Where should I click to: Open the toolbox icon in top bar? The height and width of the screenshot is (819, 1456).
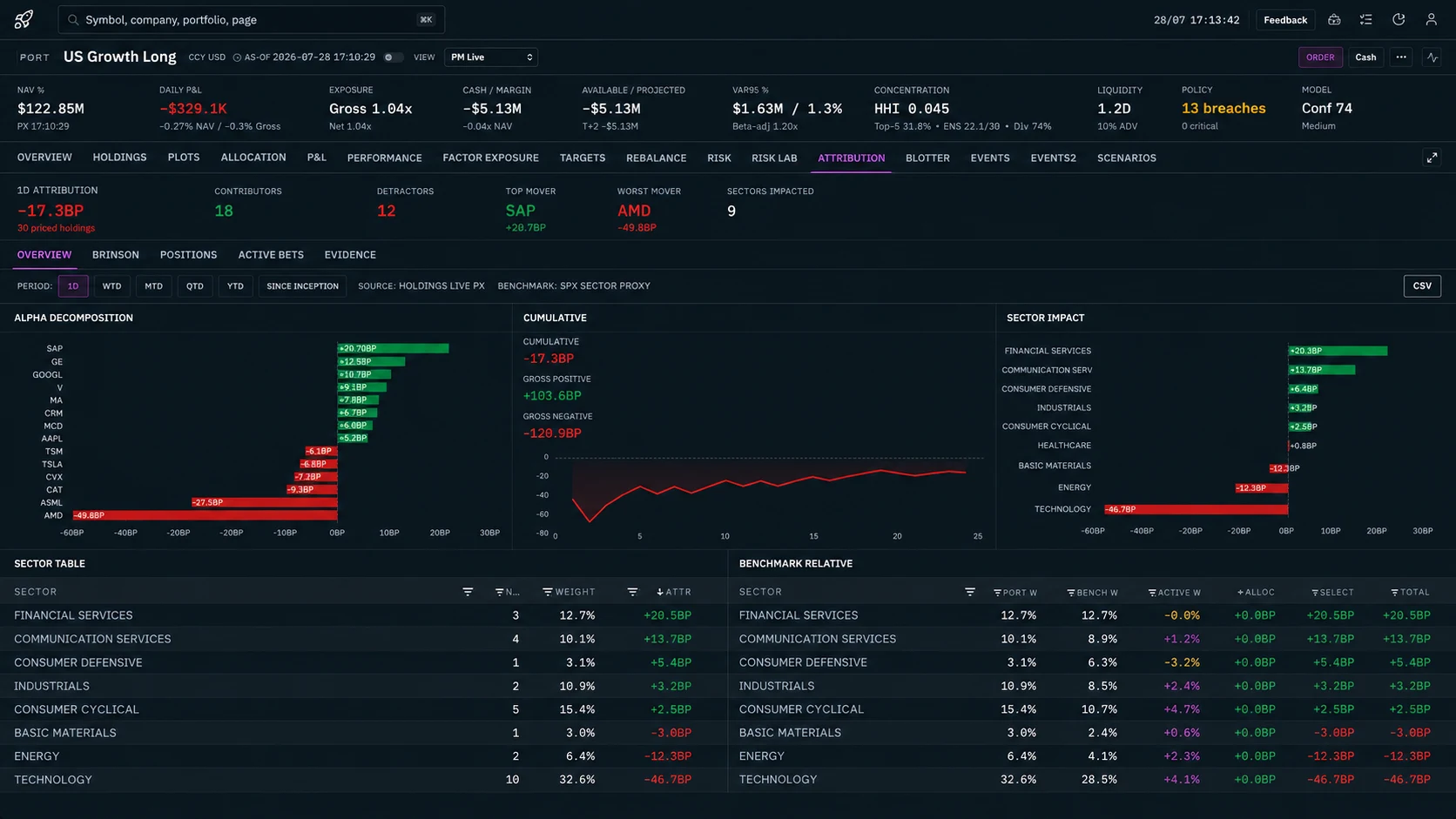pos(1334,19)
